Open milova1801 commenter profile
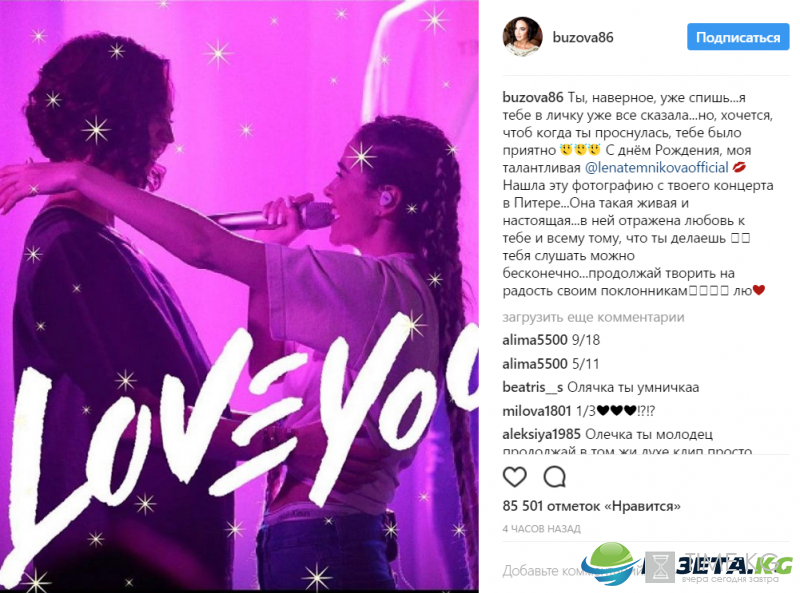 pos(537,411)
